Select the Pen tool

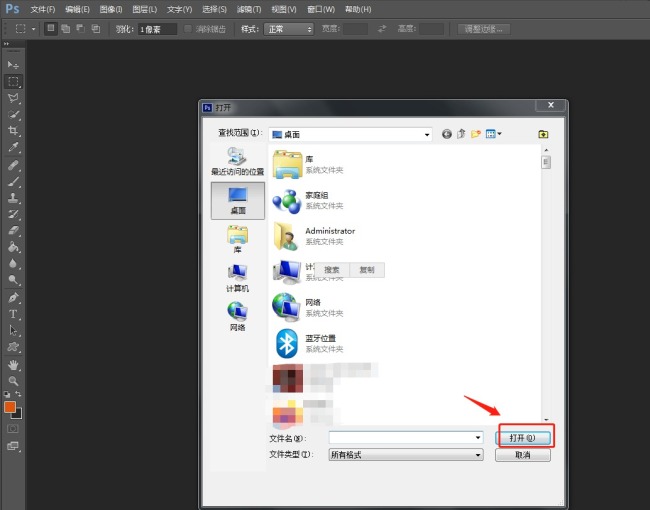pyautogui.click(x=14, y=298)
